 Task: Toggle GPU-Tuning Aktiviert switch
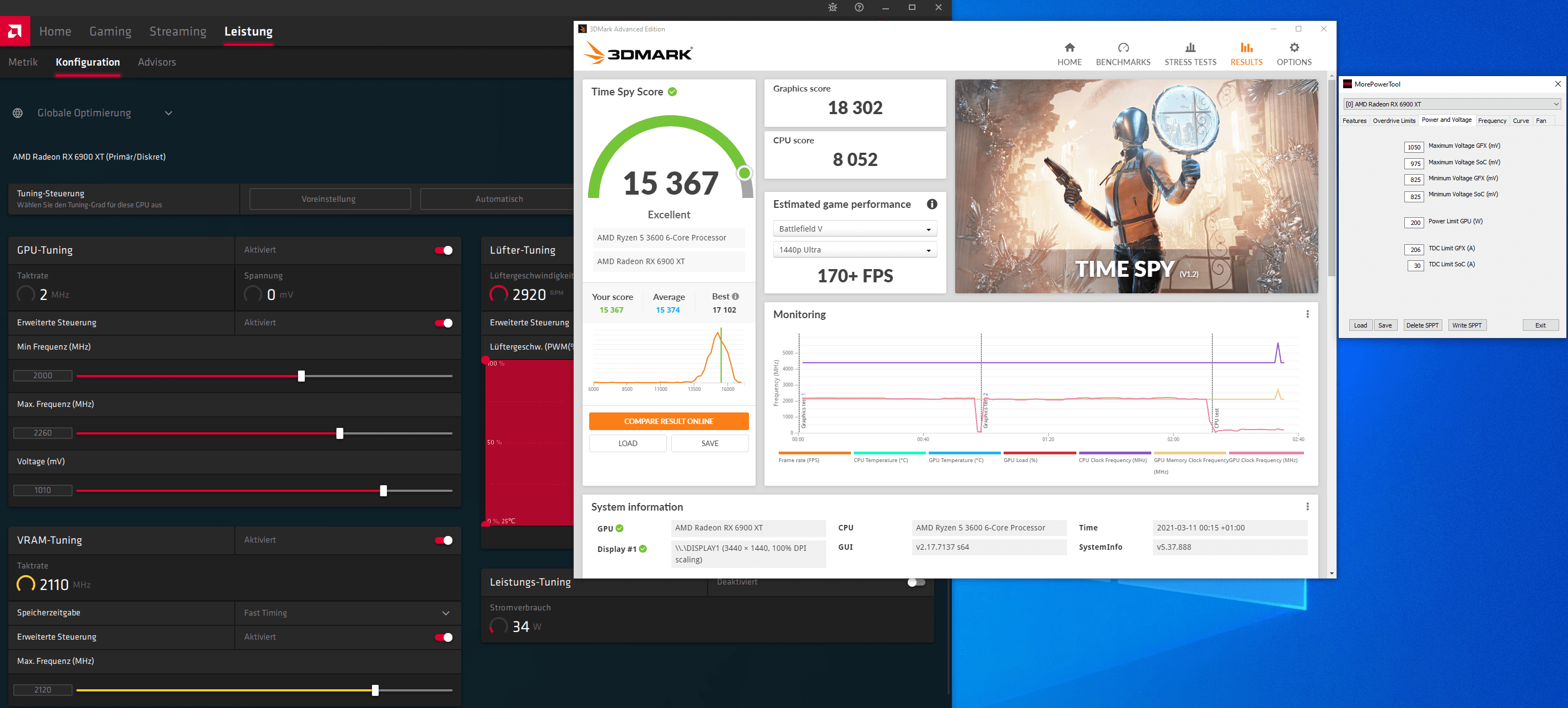(444, 250)
